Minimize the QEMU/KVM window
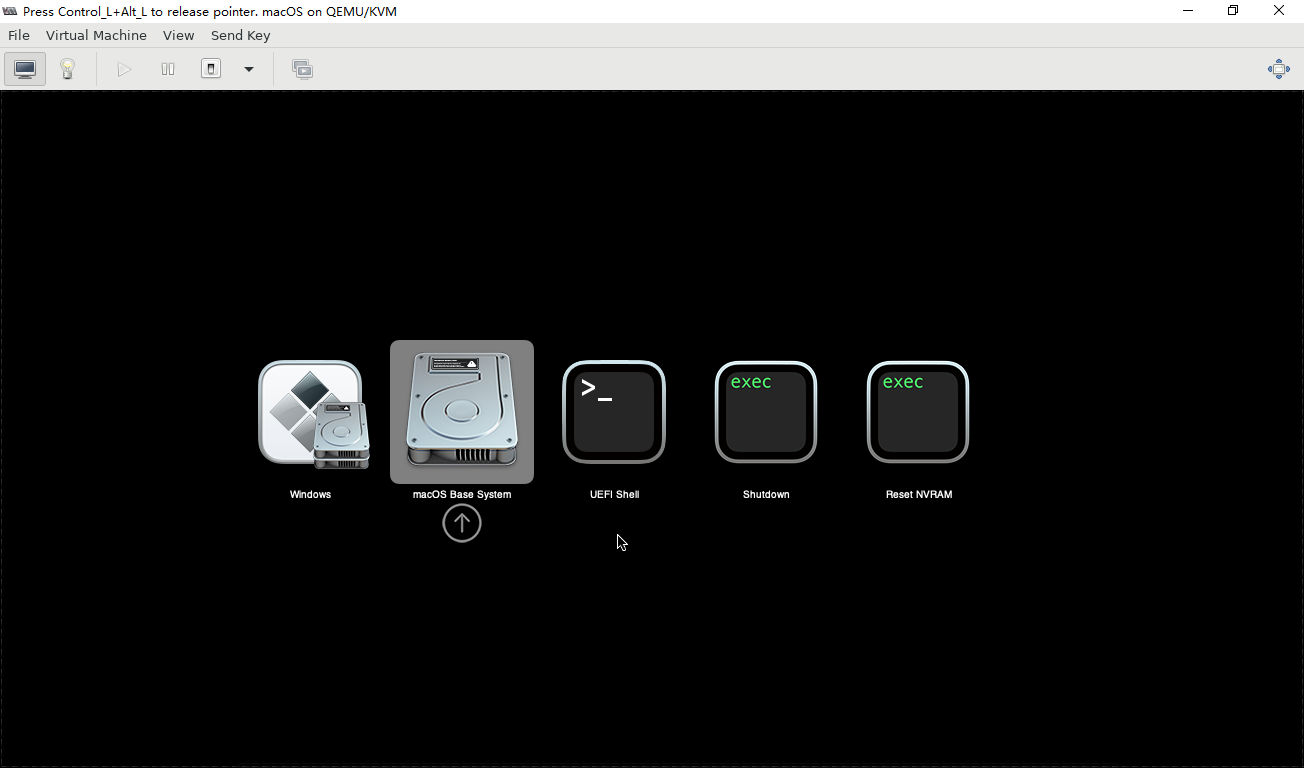 [x=1188, y=11]
